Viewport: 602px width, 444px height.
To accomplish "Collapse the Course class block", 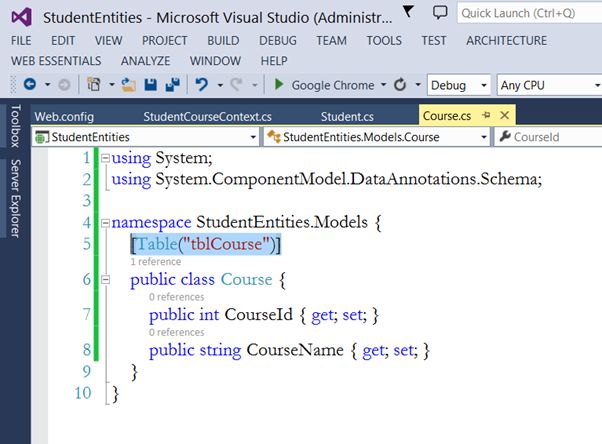I will 105,280.
